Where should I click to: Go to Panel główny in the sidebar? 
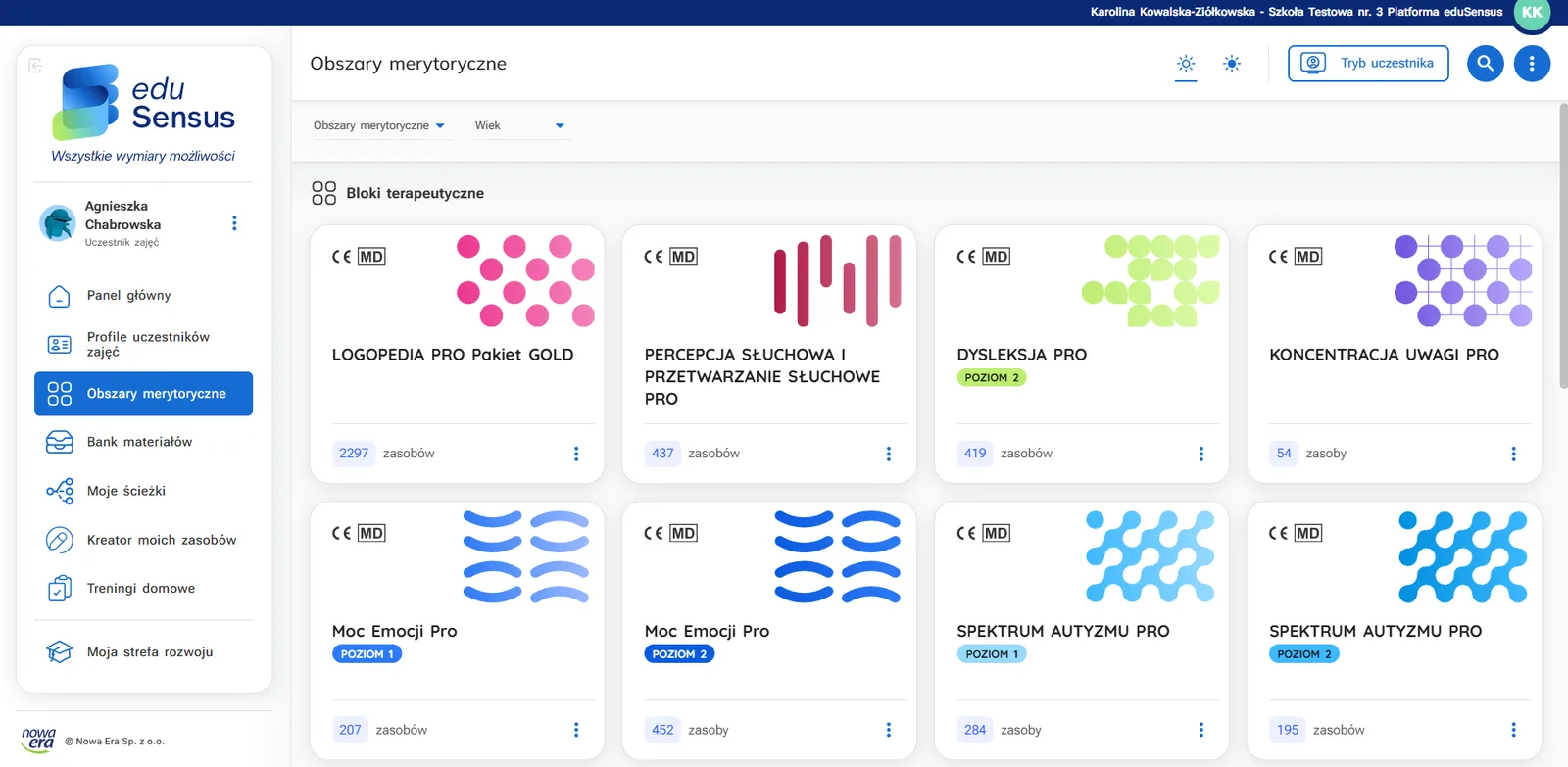143,296
